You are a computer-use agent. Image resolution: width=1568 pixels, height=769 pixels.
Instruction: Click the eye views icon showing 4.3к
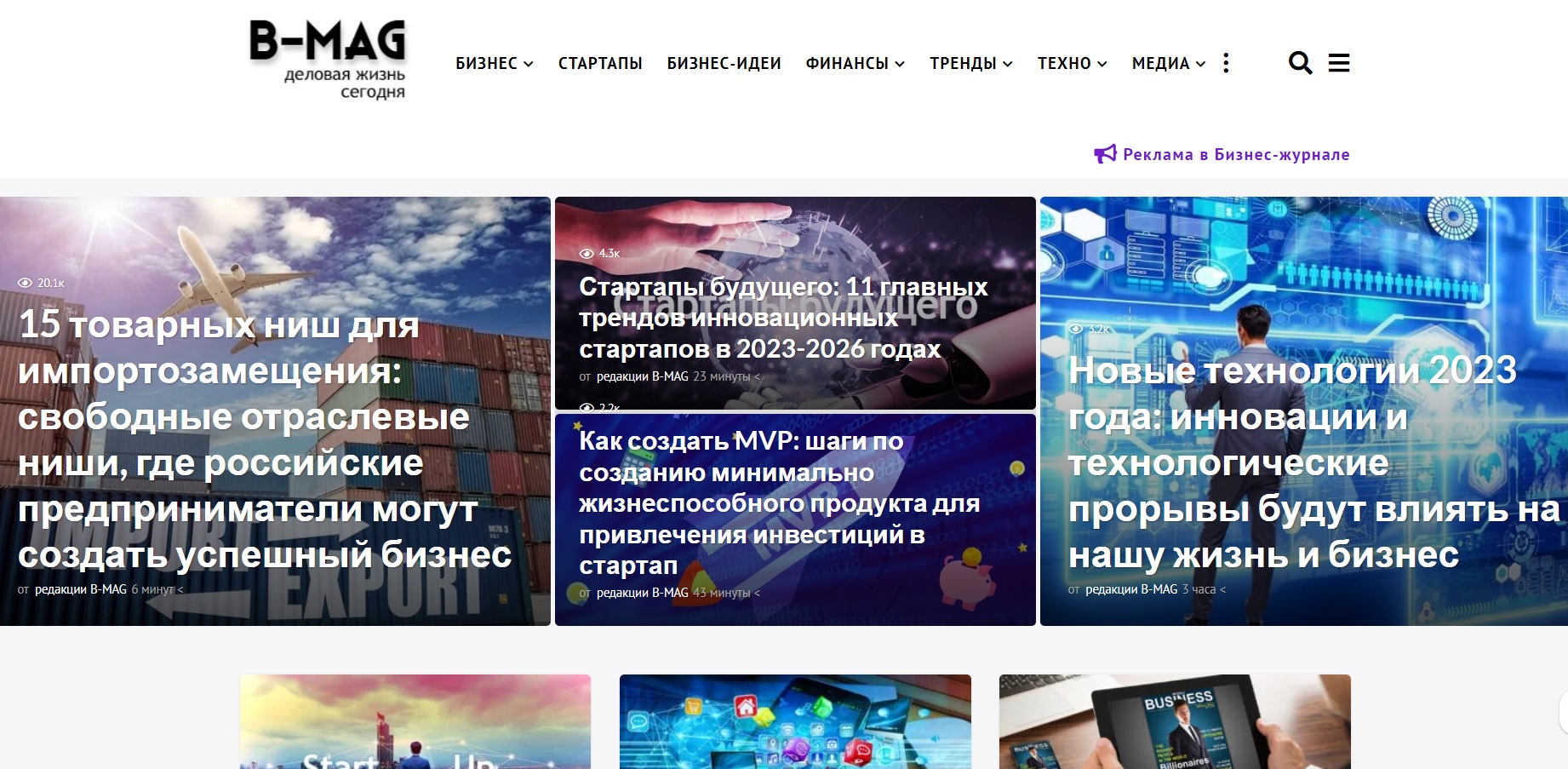[x=587, y=254]
